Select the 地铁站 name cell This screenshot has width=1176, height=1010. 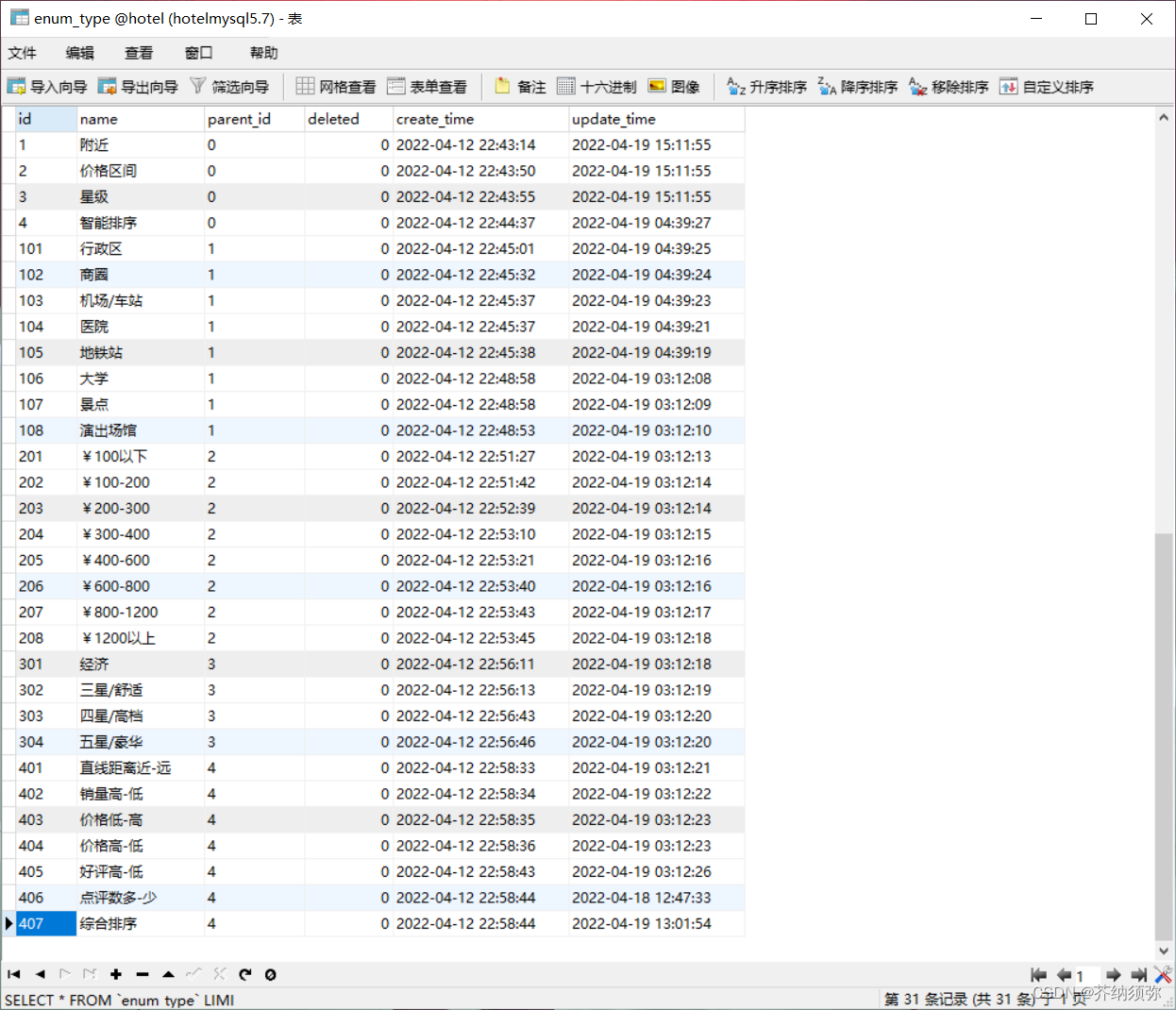click(141, 352)
